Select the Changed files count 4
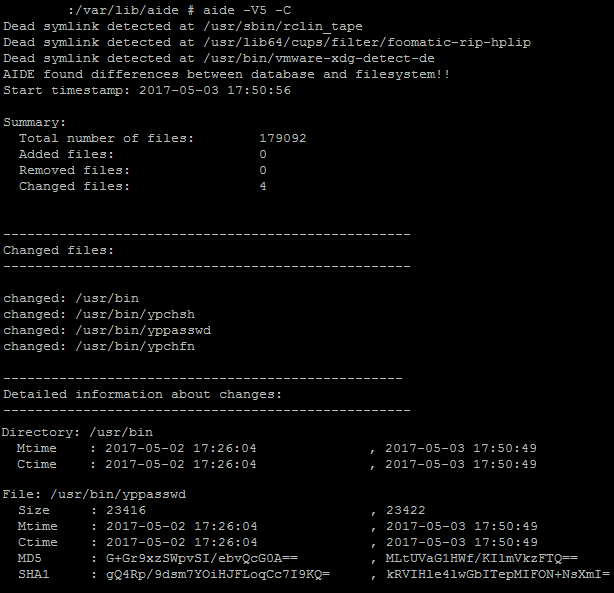Image resolution: width=614 pixels, height=593 pixels. coord(263,186)
